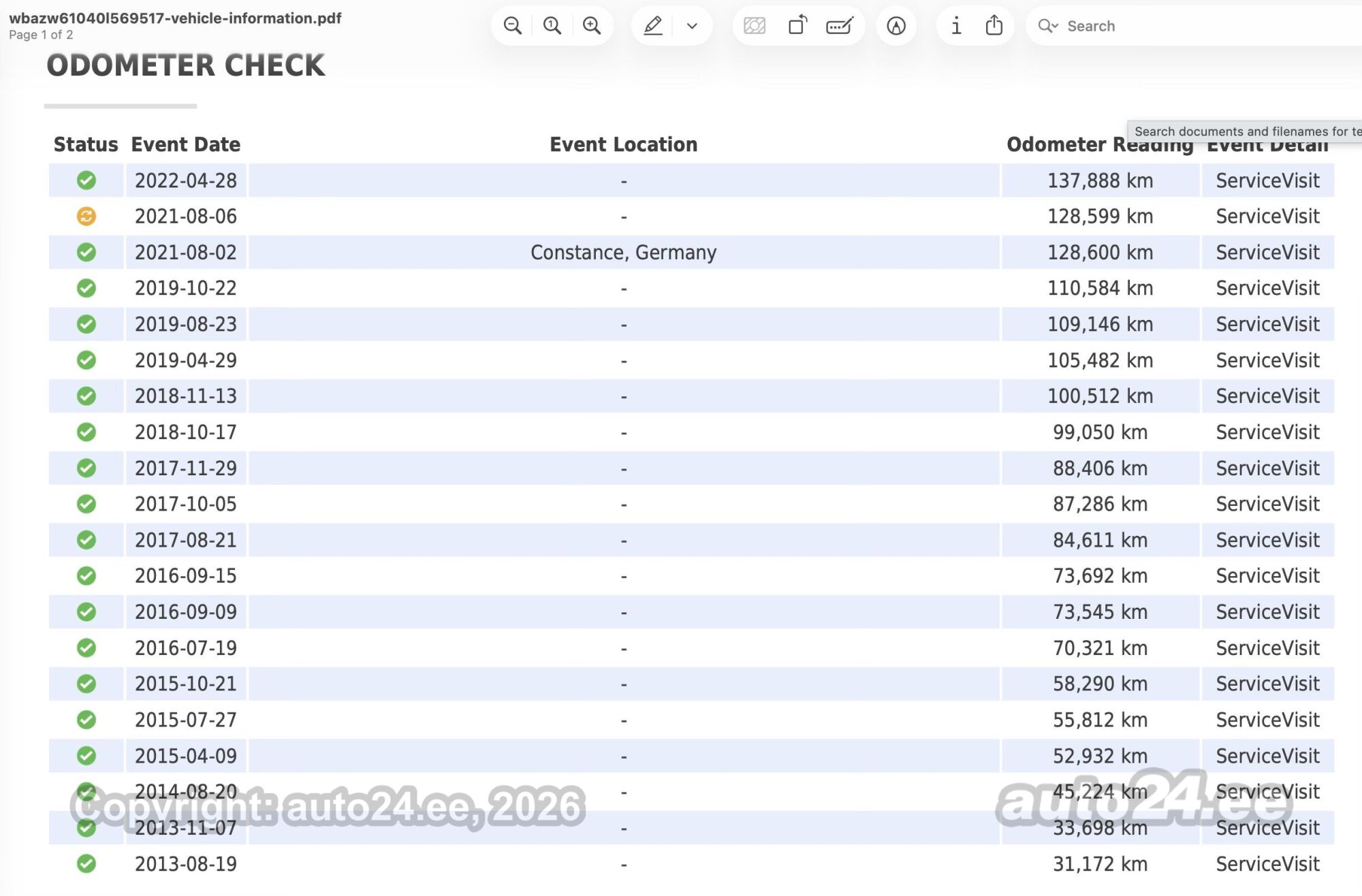Click the green check for 2016-09-15
This screenshot has height=896, width=1362.
[86, 576]
